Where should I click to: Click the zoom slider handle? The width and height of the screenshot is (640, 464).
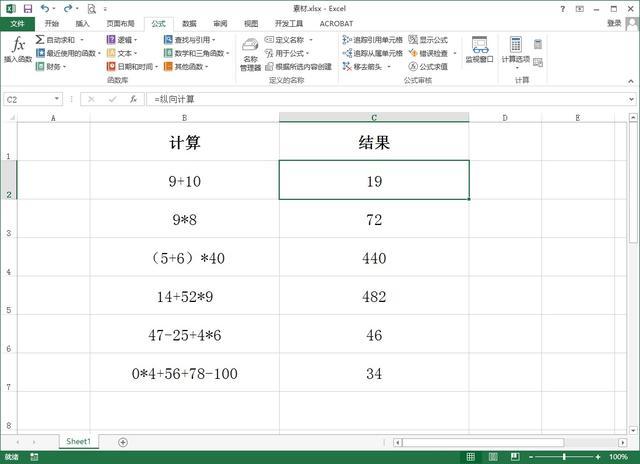coord(564,457)
